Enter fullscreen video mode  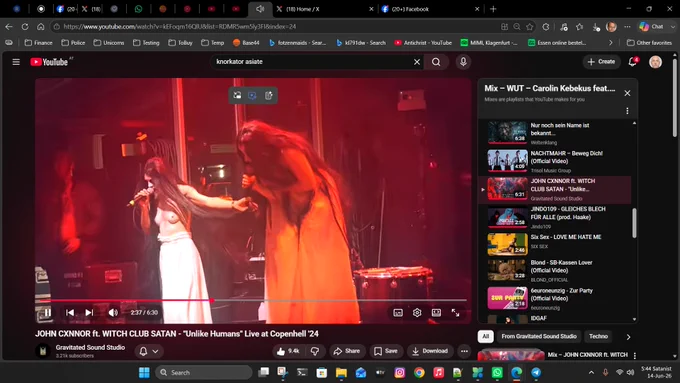(455, 313)
